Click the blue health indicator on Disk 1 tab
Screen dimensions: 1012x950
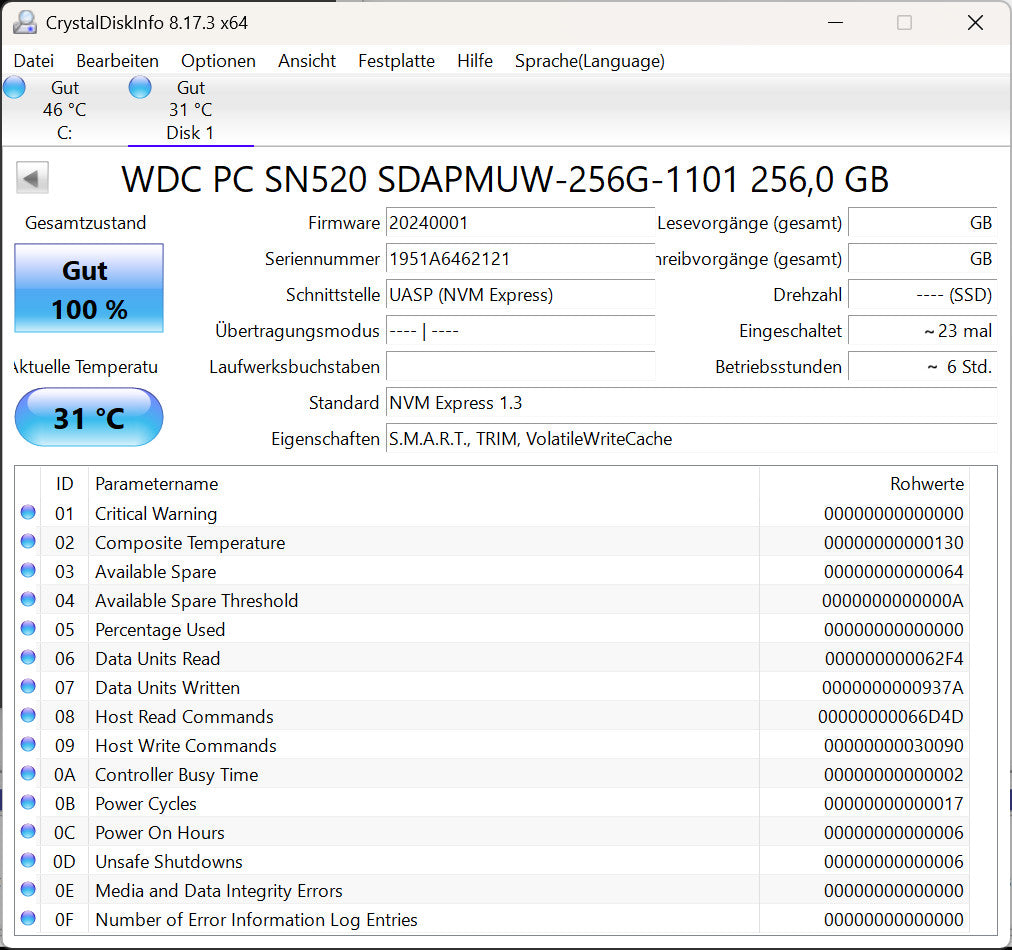pos(140,87)
